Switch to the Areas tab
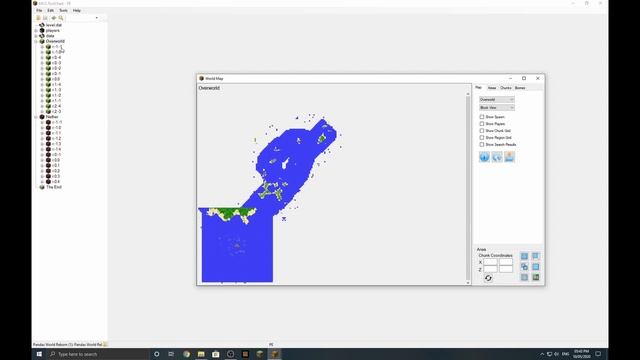640x360 pixels. 492,88
